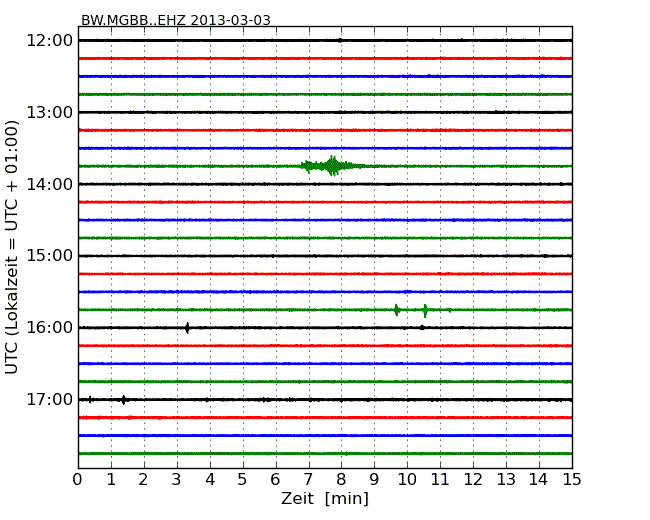Click the Zeit [min] axis label
Viewport: 650px width, 520px height.
coord(325,498)
